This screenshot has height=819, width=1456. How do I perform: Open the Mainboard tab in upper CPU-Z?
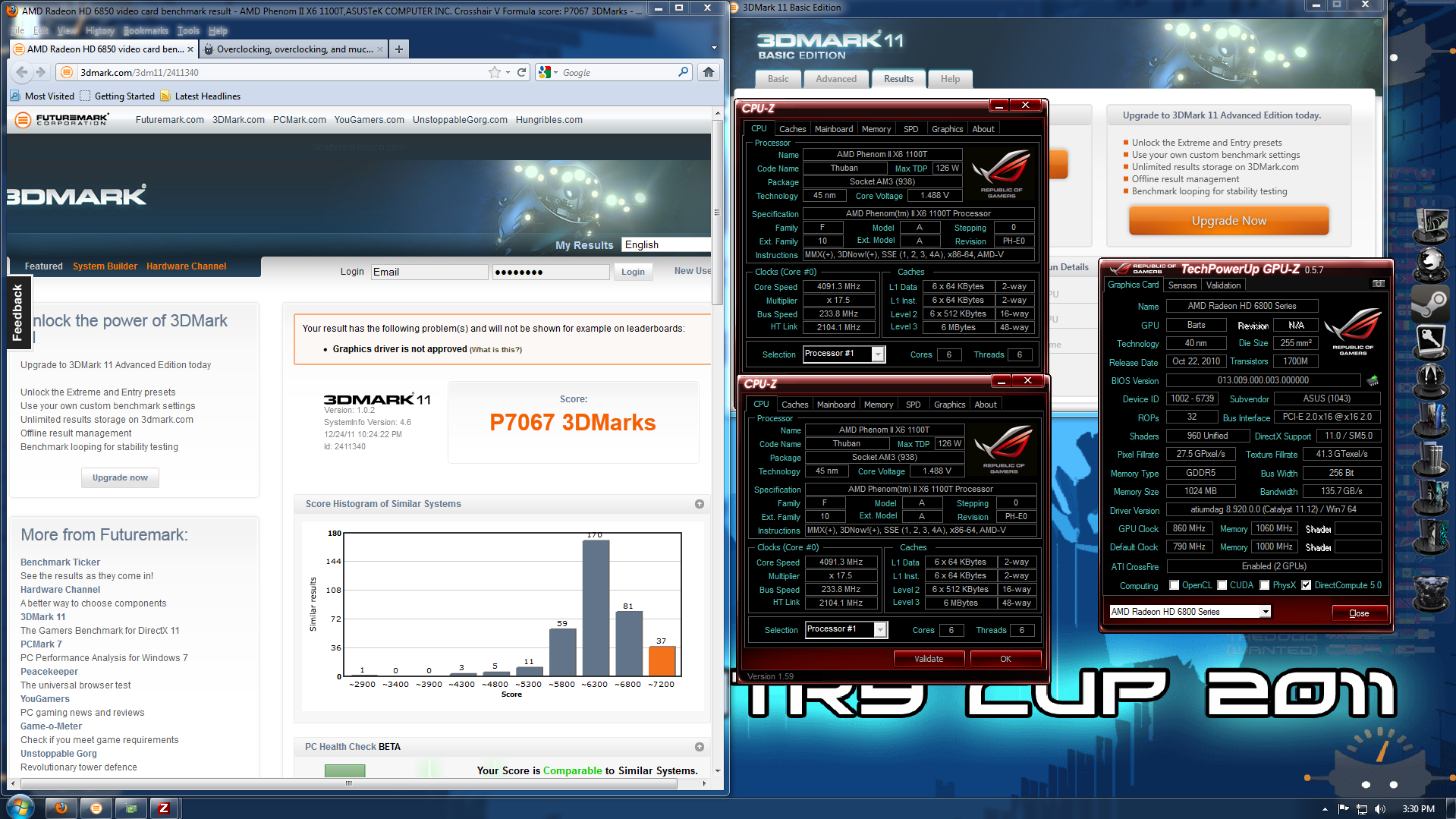click(833, 129)
